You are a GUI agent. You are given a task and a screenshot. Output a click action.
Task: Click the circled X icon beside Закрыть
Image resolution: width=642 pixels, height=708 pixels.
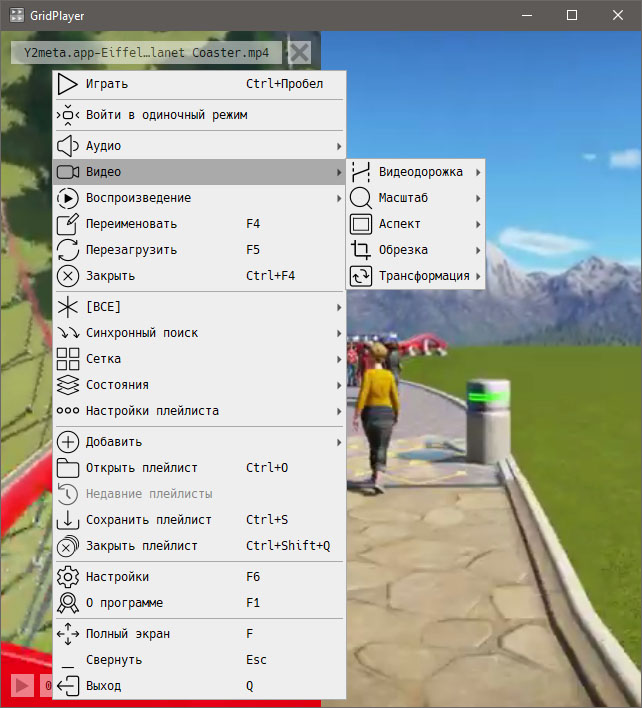68,276
